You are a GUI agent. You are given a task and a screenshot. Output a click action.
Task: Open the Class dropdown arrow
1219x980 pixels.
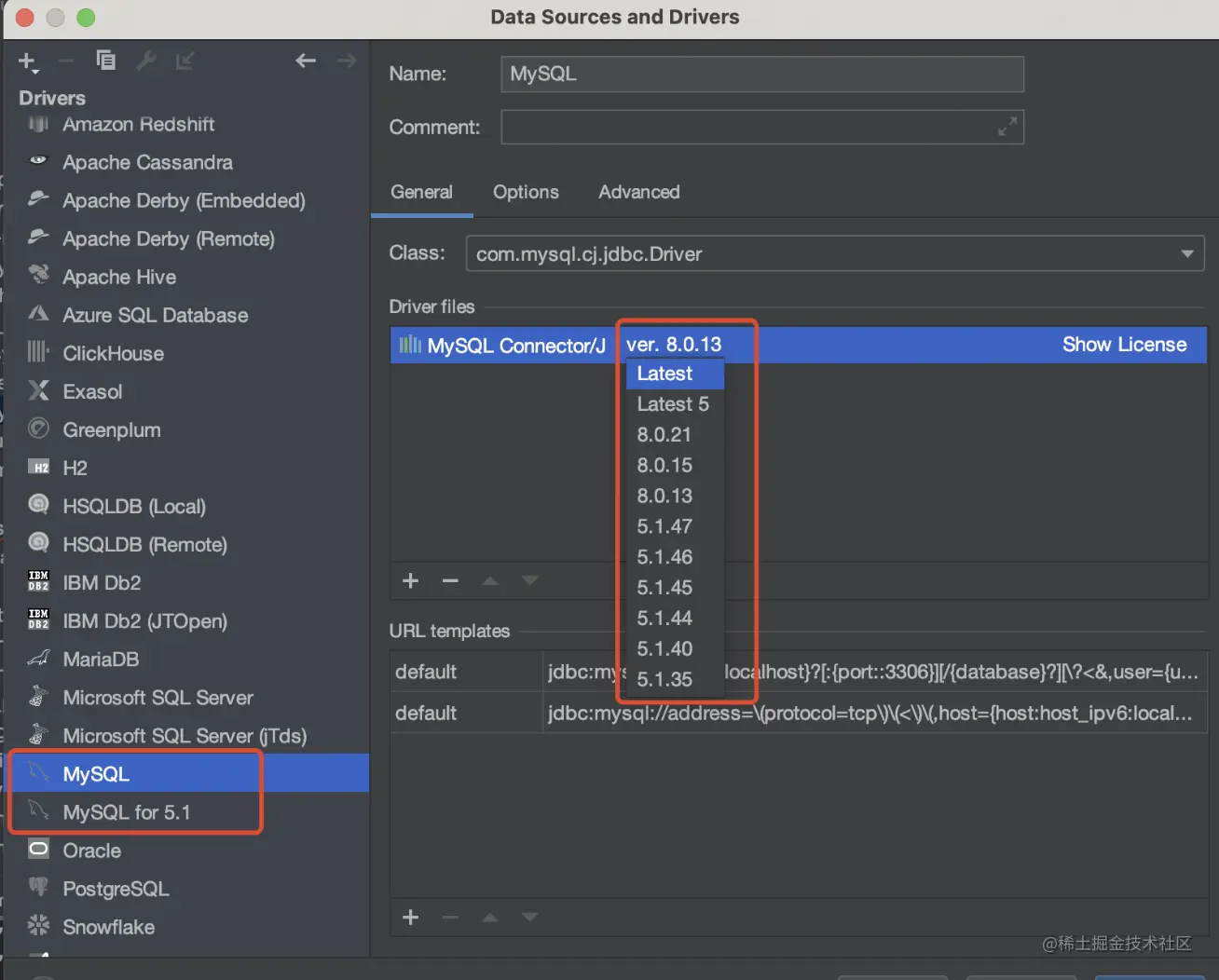tap(1186, 253)
